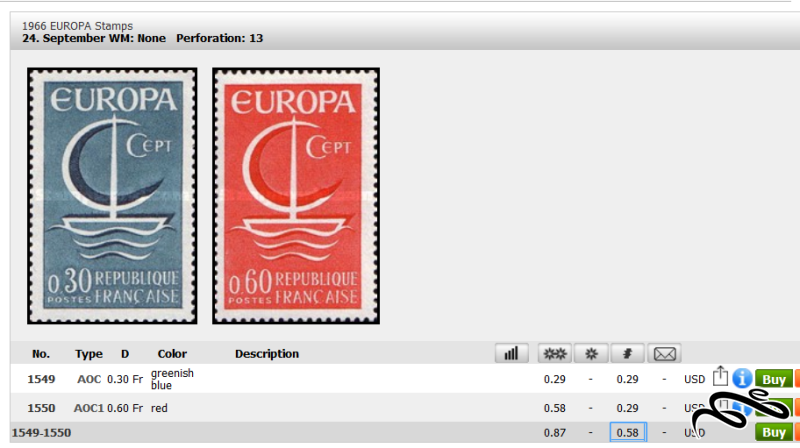Click the Type column header

89,354
